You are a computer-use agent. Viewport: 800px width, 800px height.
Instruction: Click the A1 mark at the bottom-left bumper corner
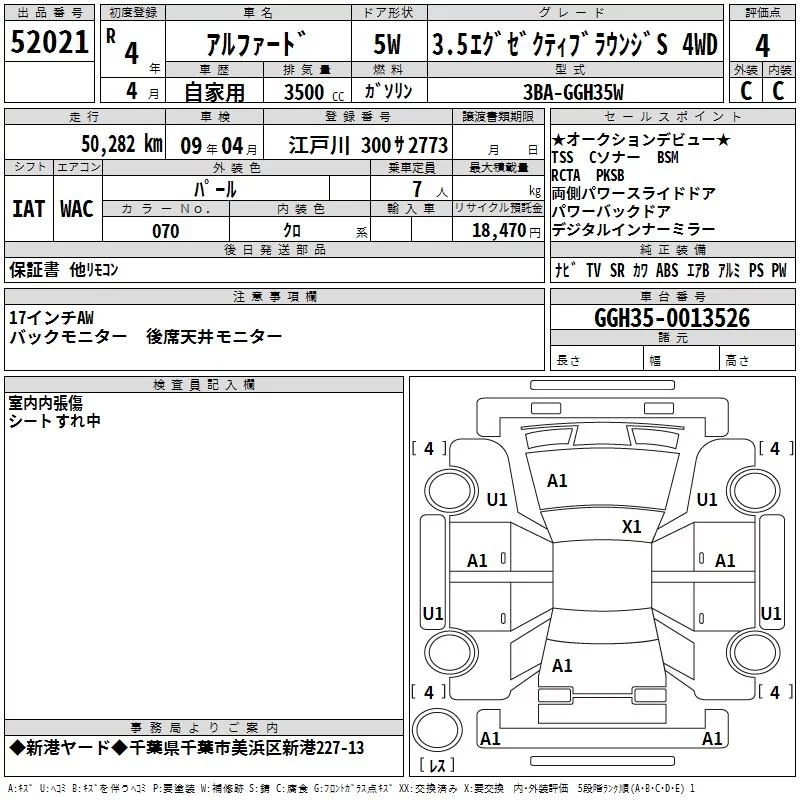click(490, 739)
